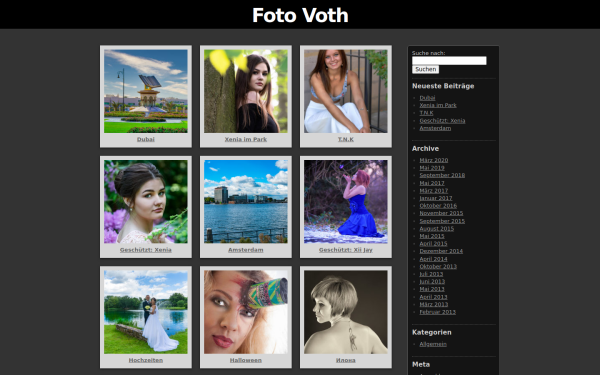Open the Geschützt: Xenia portrait thumbnail
Image resolution: width=600 pixels, height=375 pixels.
[146, 202]
